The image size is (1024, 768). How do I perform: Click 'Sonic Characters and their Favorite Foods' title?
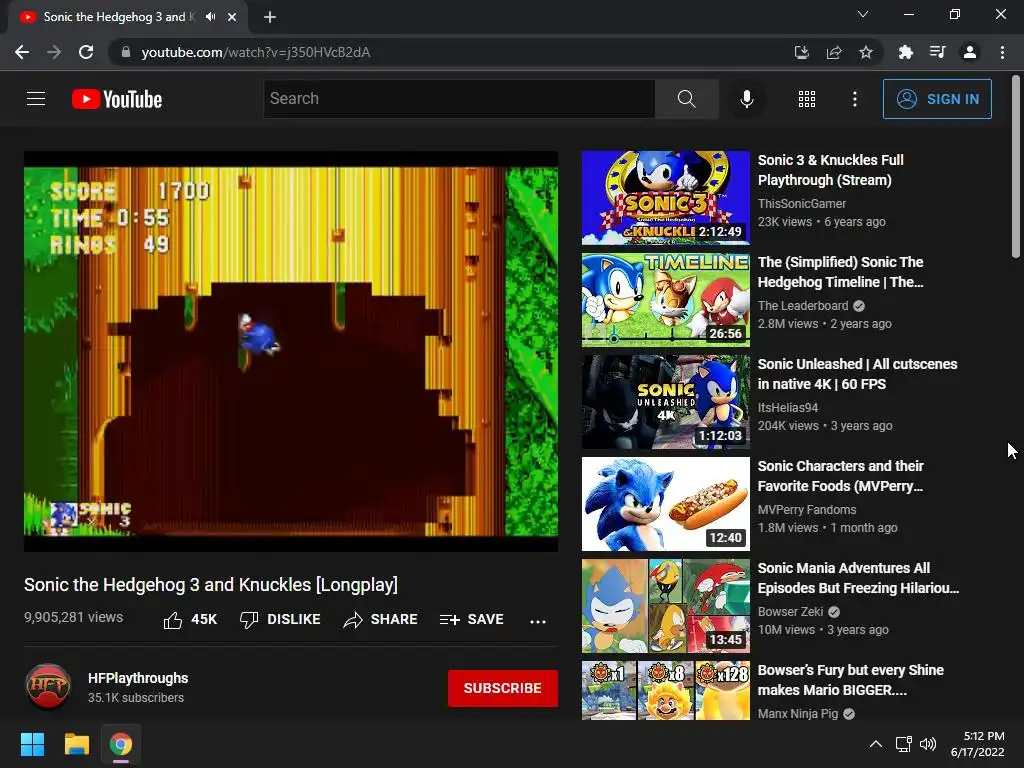[x=840, y=475]
